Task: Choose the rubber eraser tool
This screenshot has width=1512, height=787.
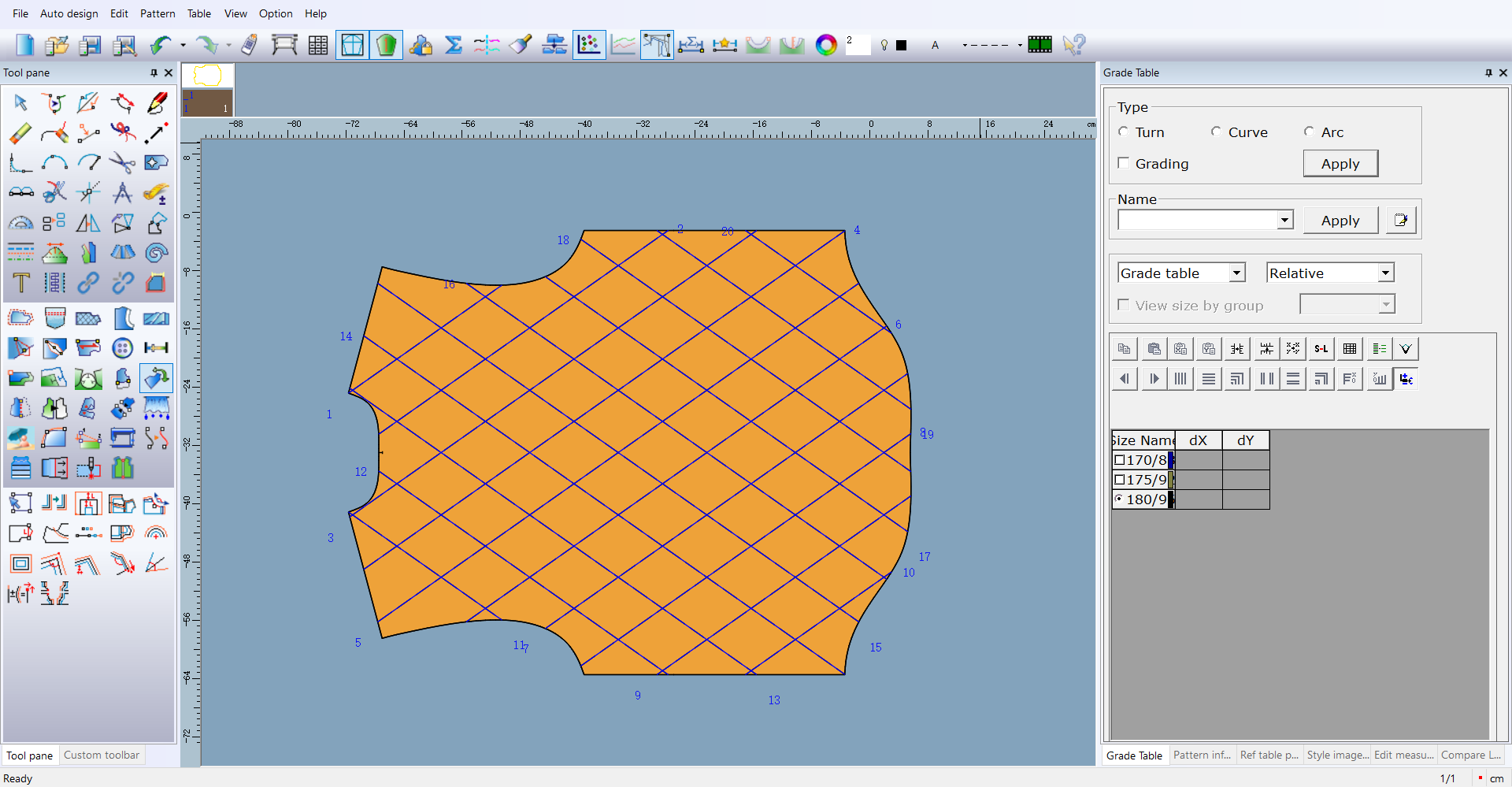Action: [x=20, y=133]
